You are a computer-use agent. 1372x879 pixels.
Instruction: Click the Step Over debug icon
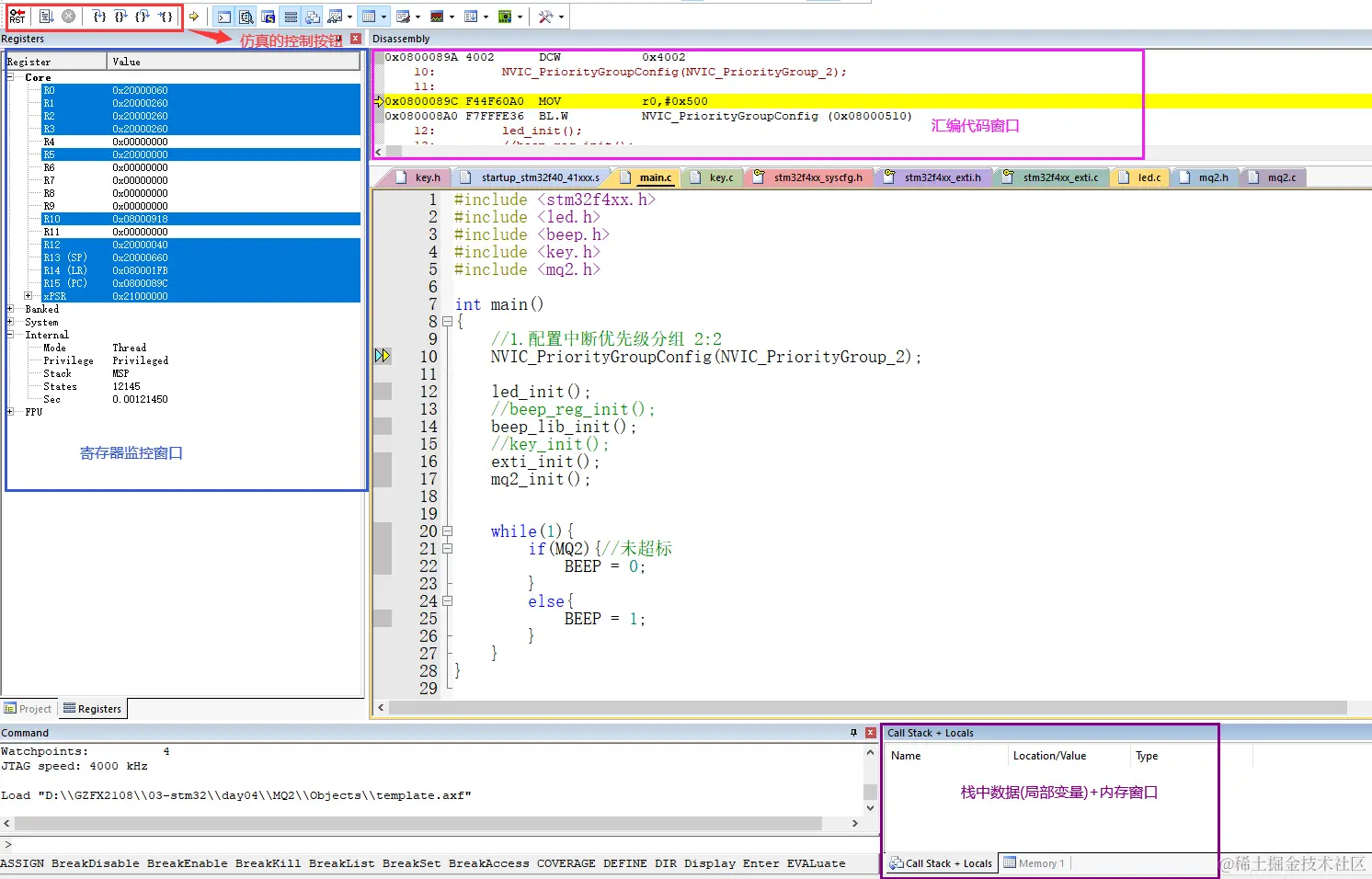(121, 17)
